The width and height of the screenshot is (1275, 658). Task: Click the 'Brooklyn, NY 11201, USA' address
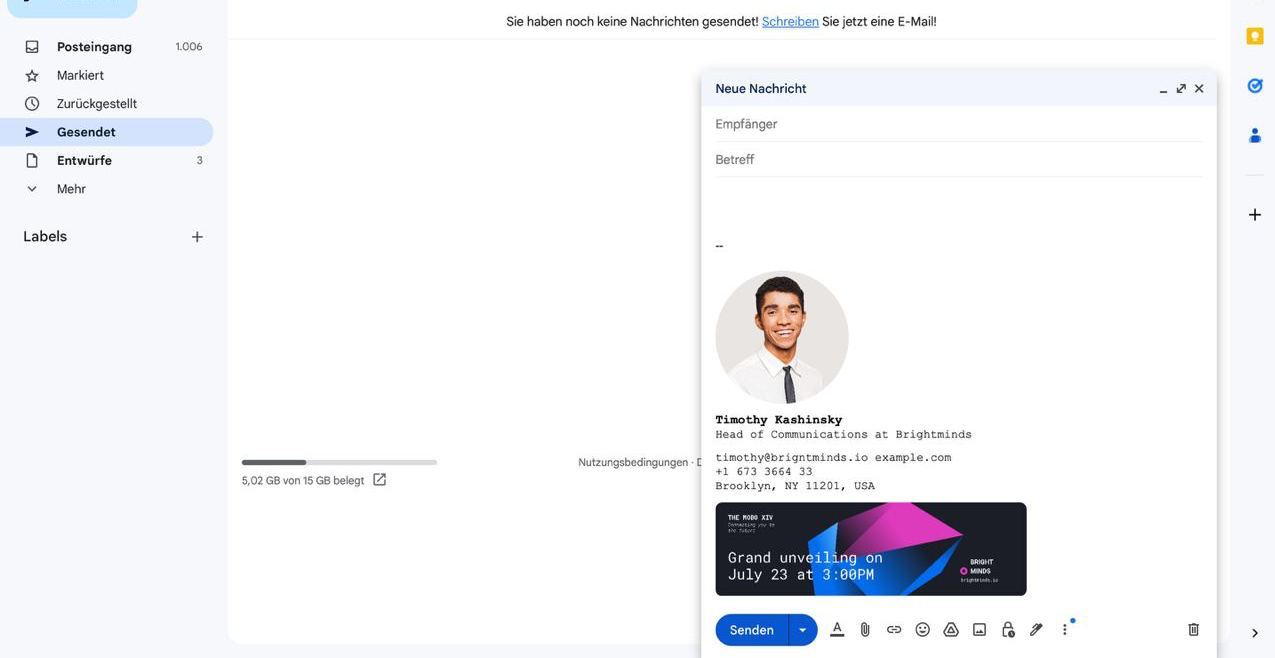click(x=795, y=486)
